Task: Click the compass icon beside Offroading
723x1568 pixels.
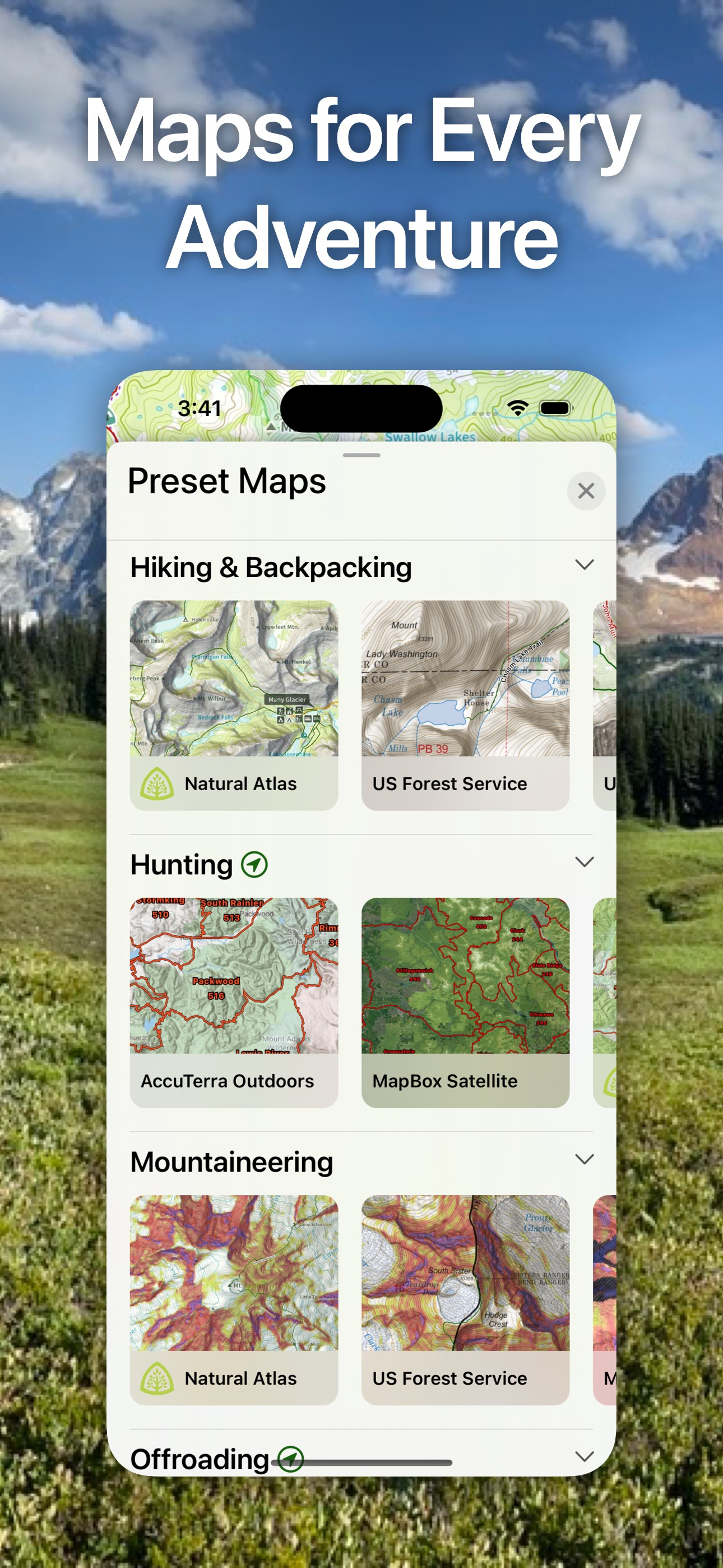Action: tap(291, 1459)
